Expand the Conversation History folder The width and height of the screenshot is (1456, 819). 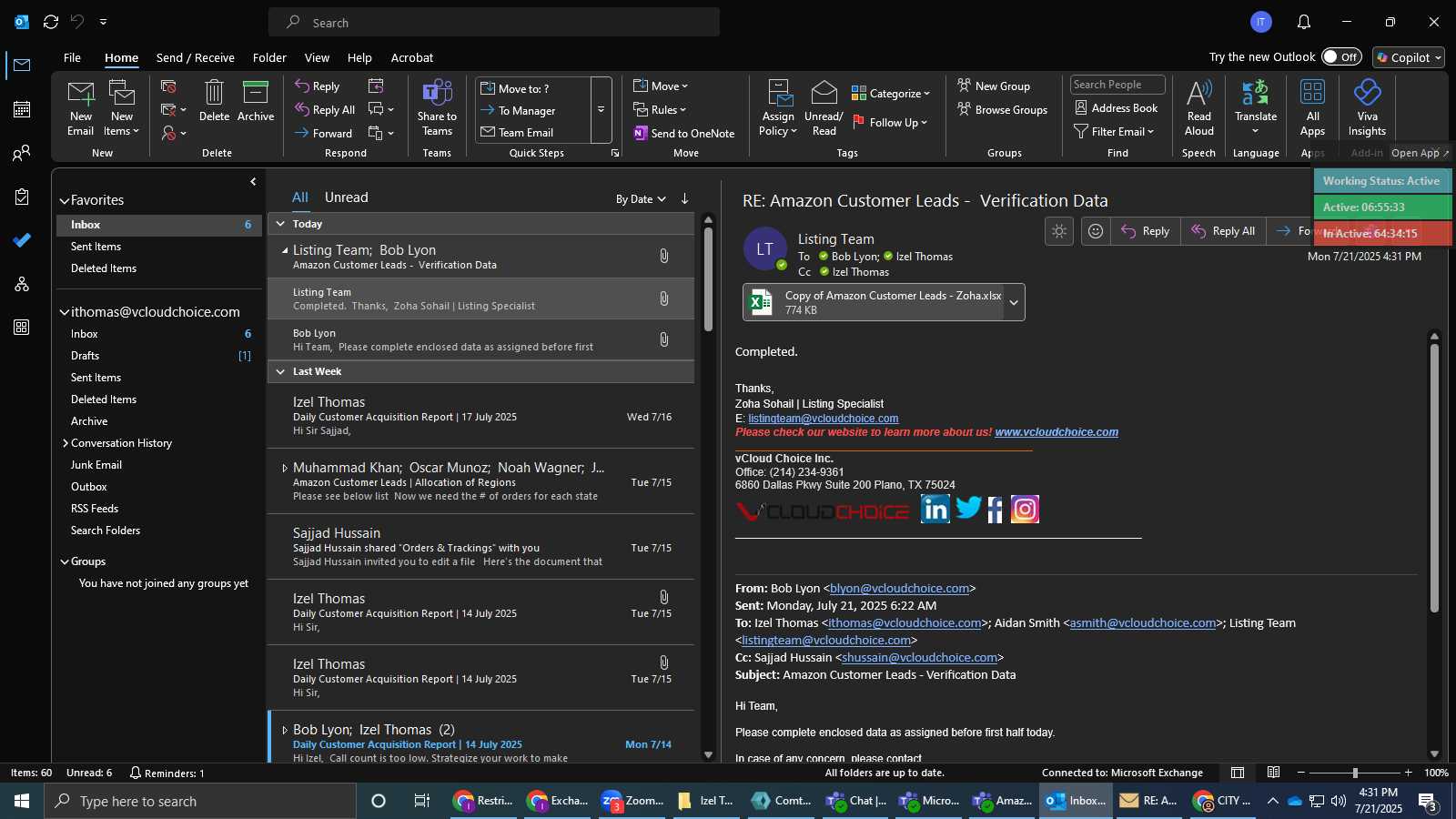pos(65,443)
